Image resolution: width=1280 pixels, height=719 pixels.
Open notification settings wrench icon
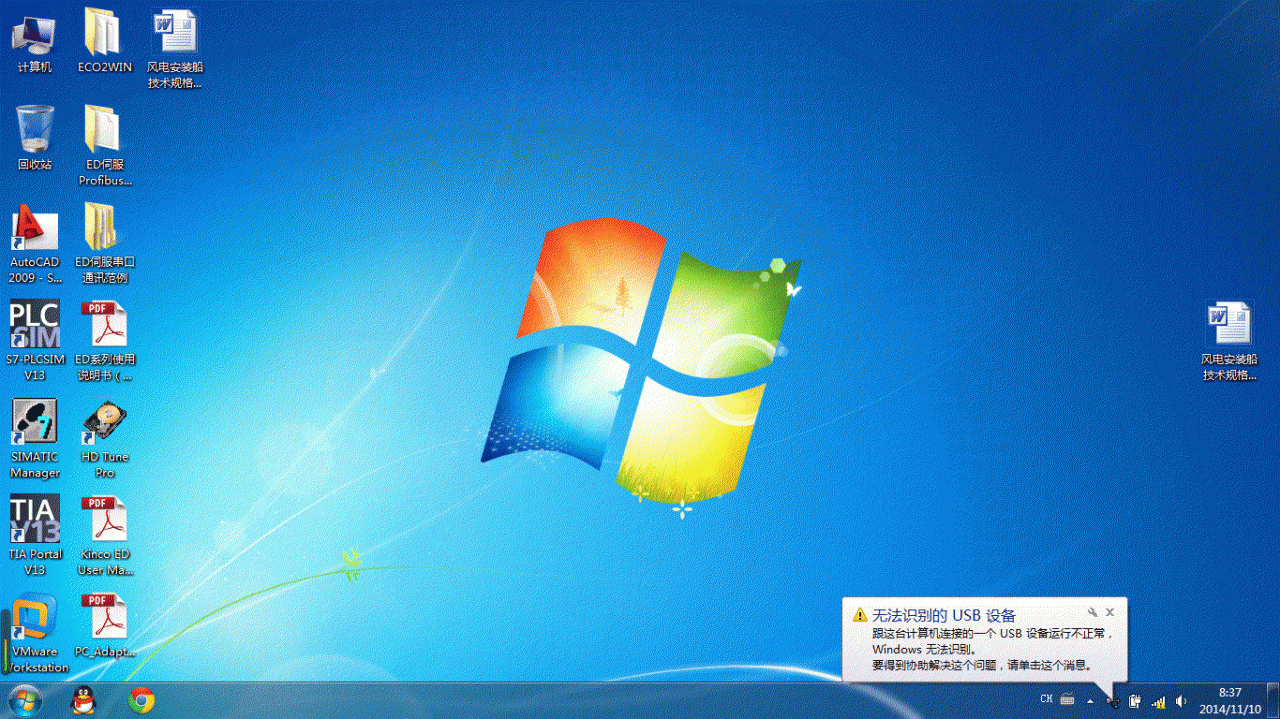(1093, 612)
